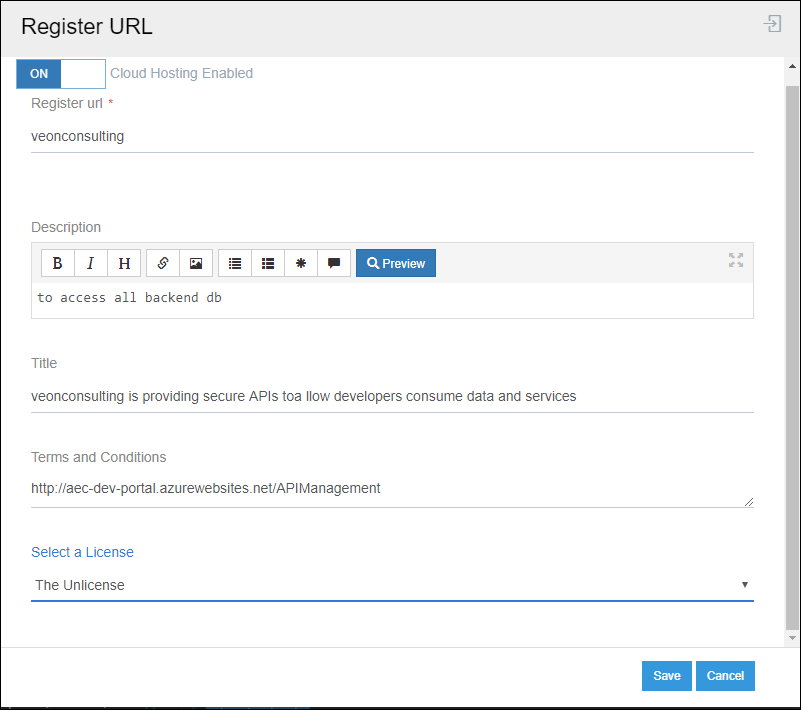Cancel the Register URL form

(725, 675)
